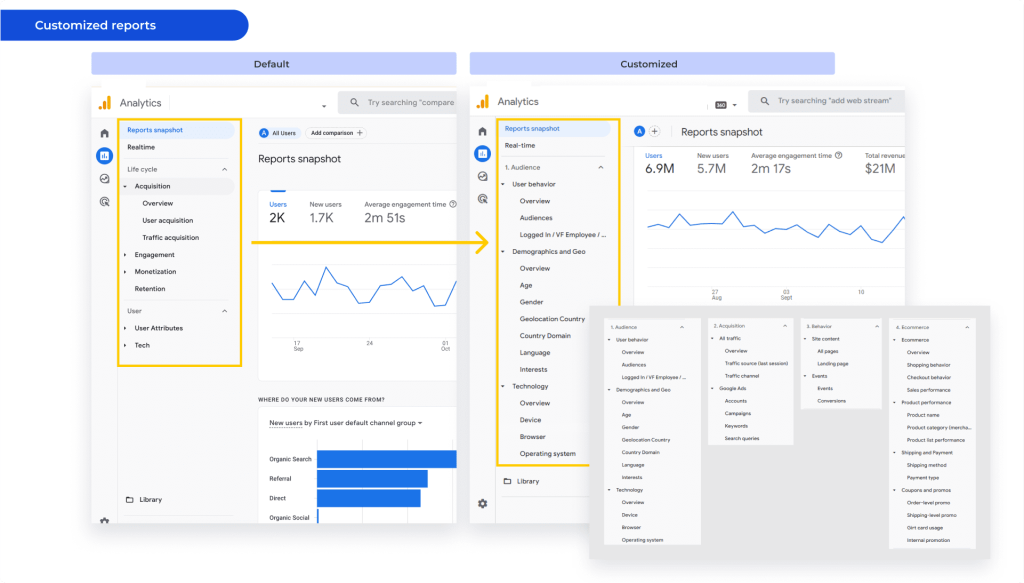
Task: Click Home icon in the Default Analytics sidebar
Action: tap(105, 133)
